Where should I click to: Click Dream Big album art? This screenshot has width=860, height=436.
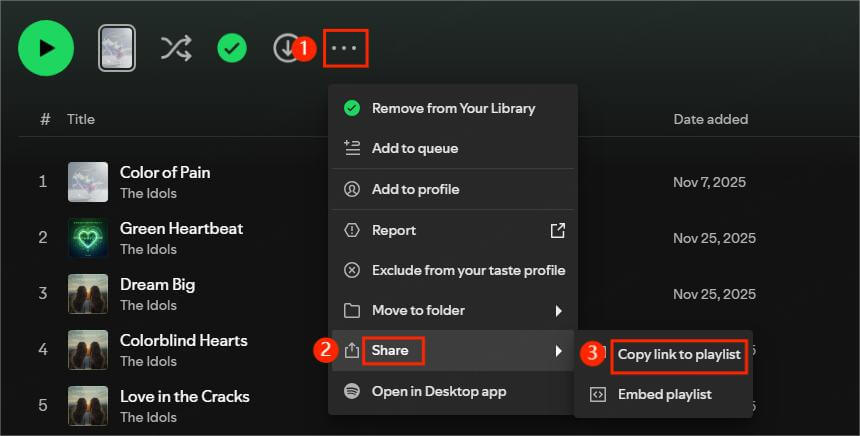[x=88, y=294]
